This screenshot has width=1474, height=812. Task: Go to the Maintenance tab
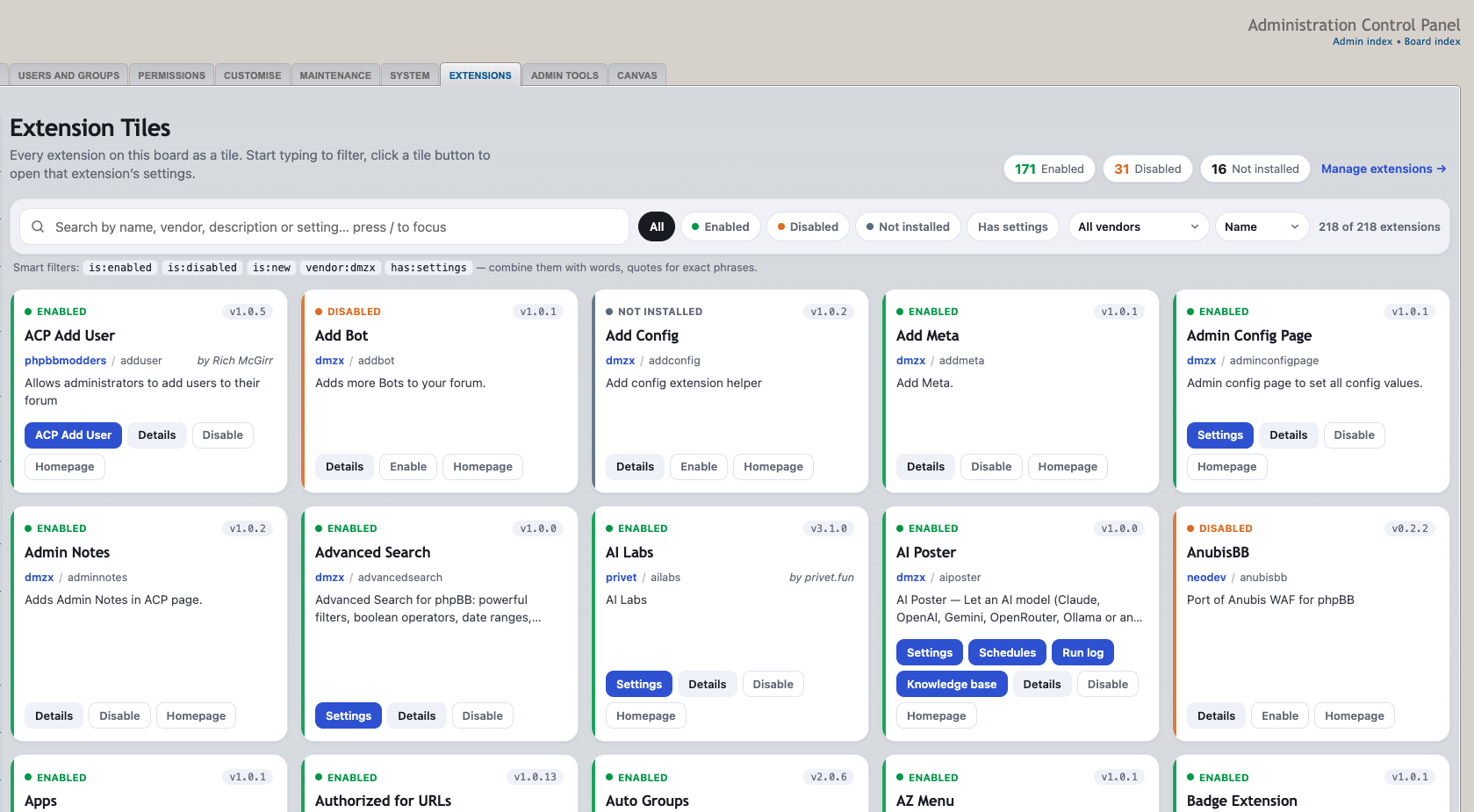pos(335,75)
